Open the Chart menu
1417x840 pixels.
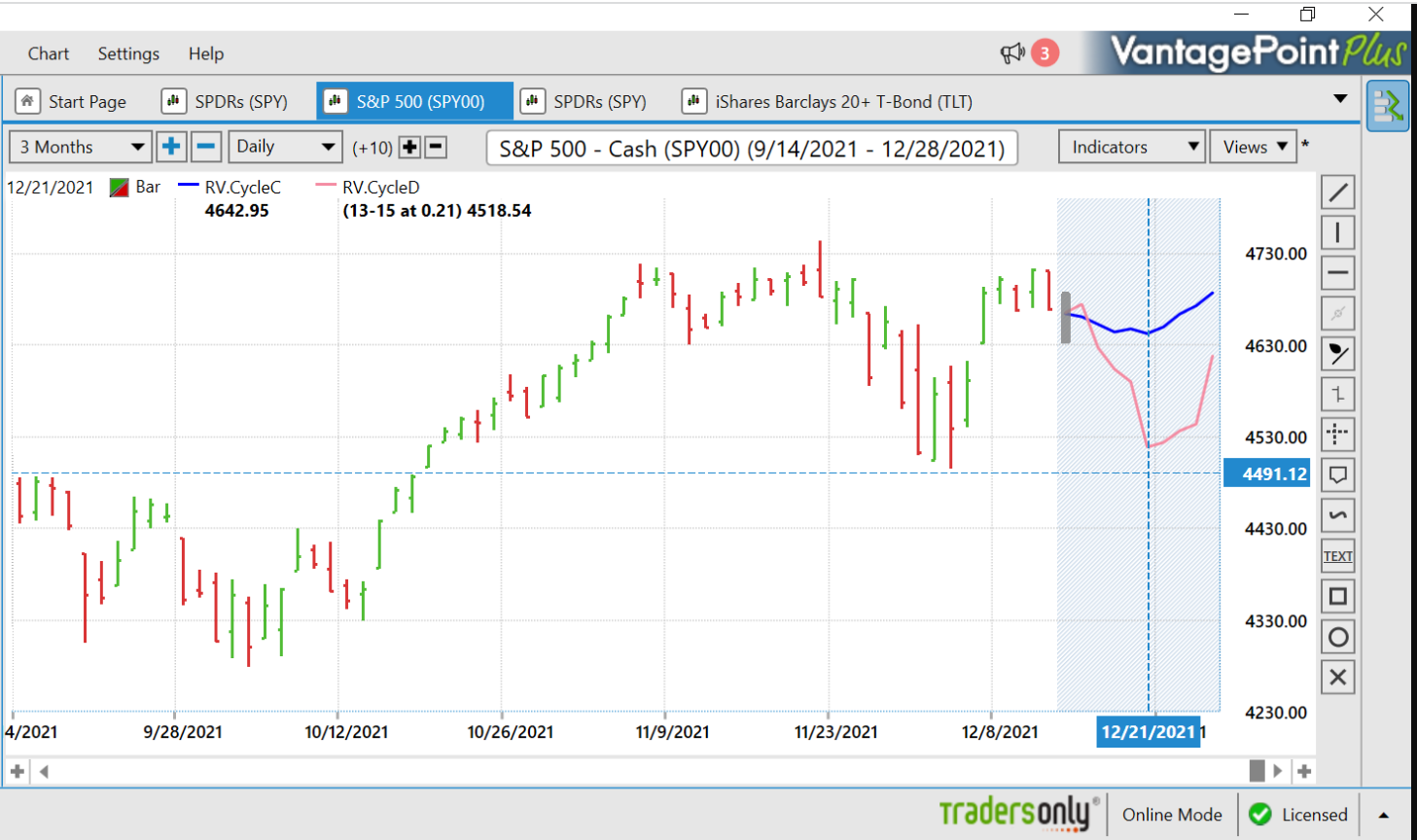48,53
